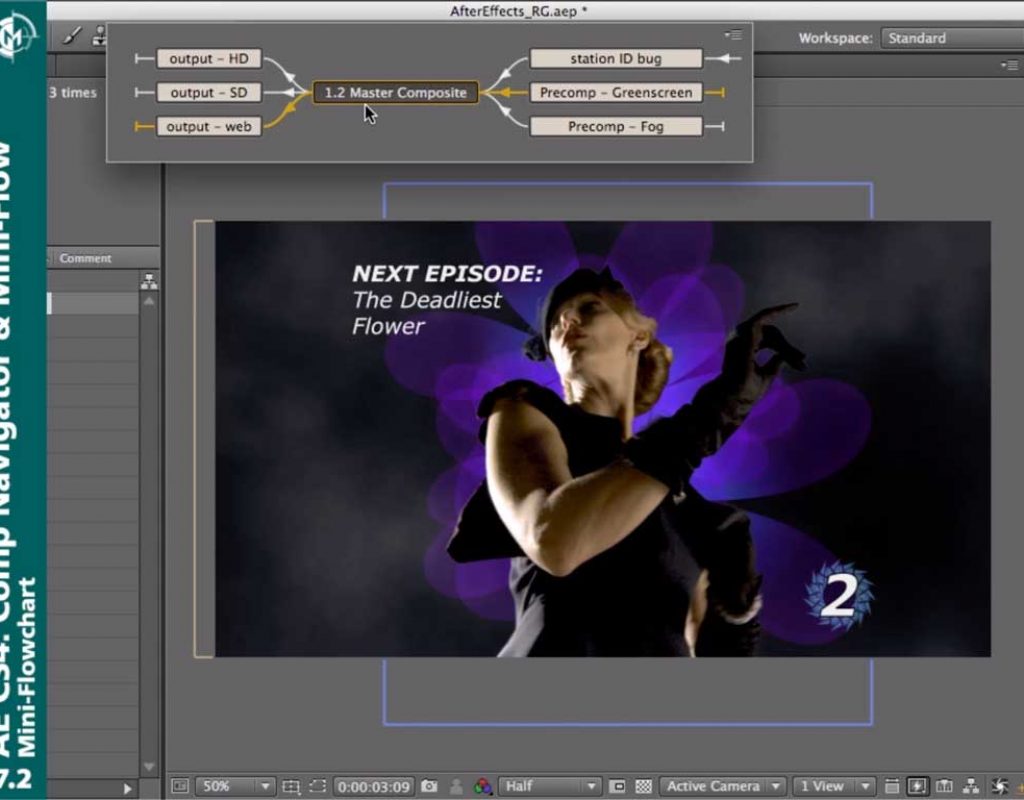Open the Precomp - Fog node

(616, 127)
